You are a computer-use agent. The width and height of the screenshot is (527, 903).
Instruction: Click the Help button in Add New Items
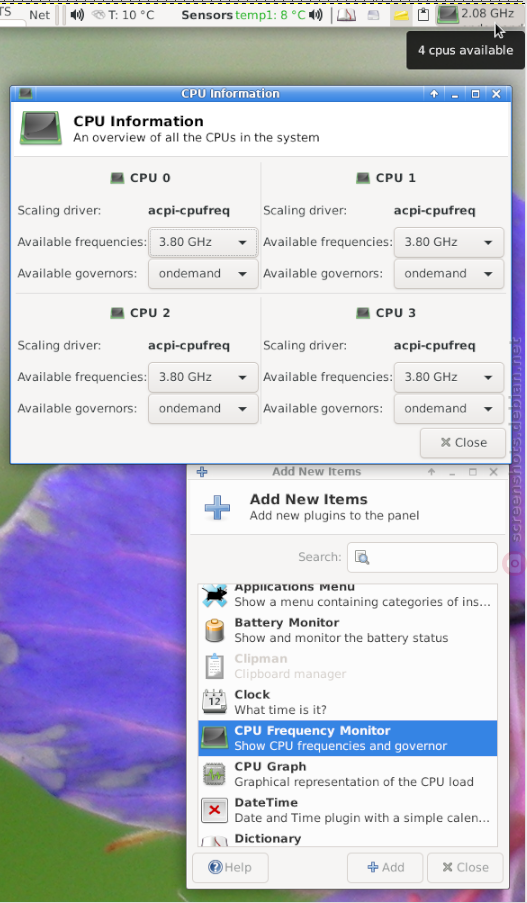point(230,867)
